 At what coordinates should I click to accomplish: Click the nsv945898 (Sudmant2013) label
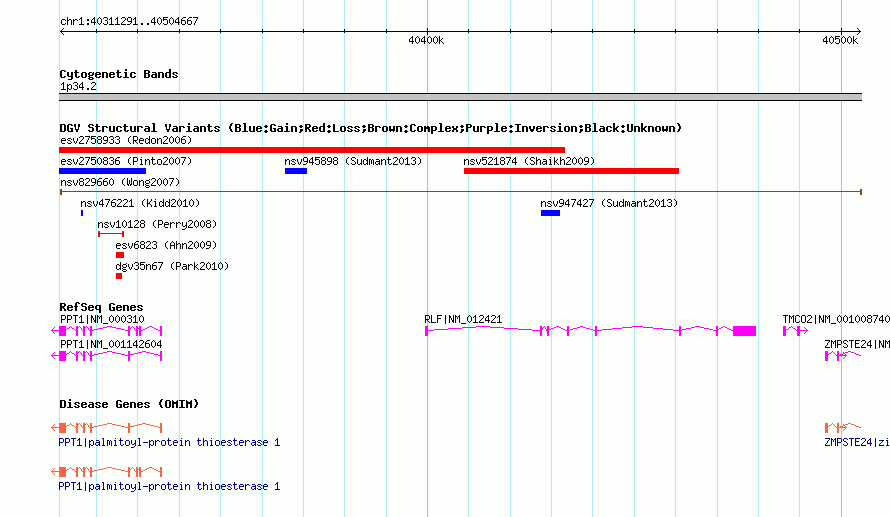point(353,161)
